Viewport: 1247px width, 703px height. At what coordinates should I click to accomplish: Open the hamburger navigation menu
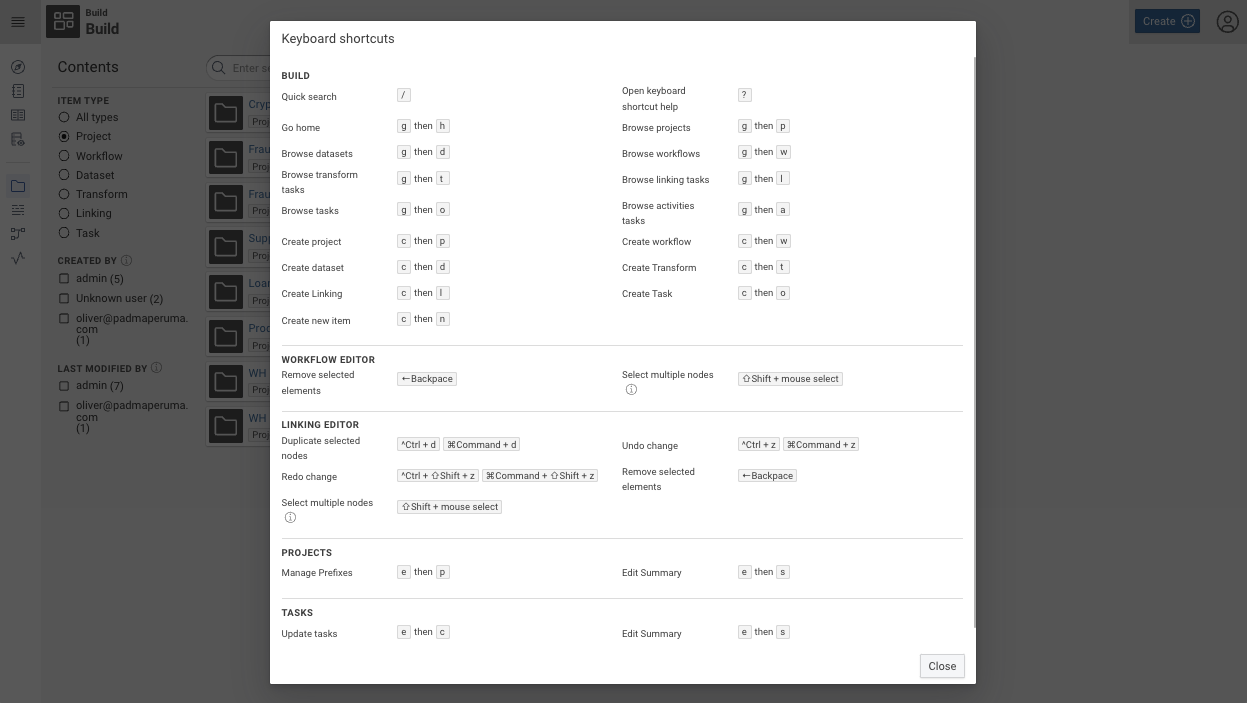pyautogui.click(x=18, y=21)
